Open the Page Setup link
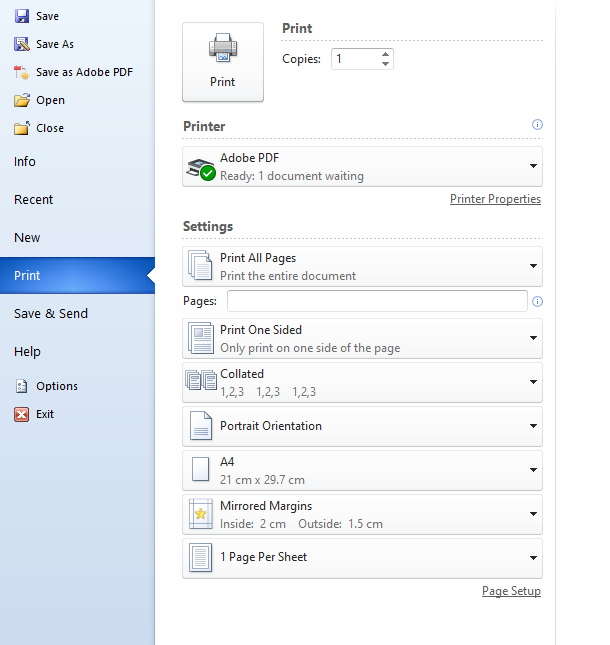The width and height of the screenshot is (610, 645). click(x=511, y=591)
